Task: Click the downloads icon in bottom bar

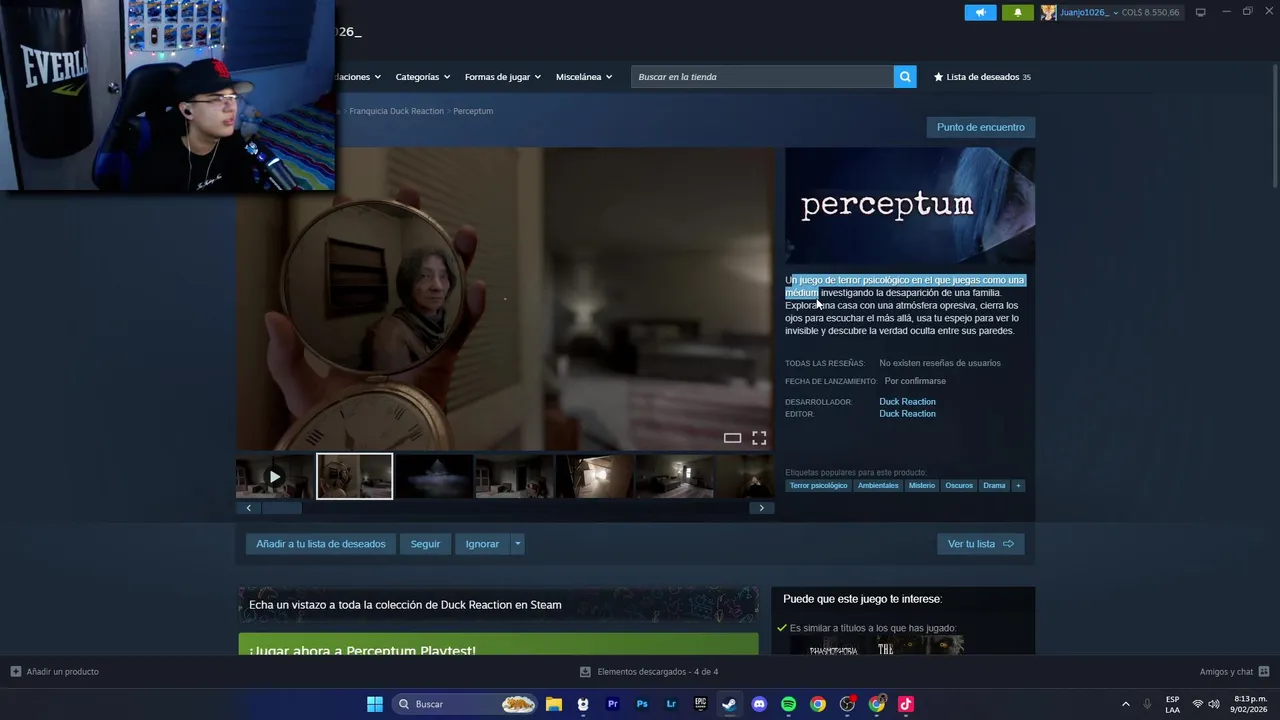Action: coord(585,671)
